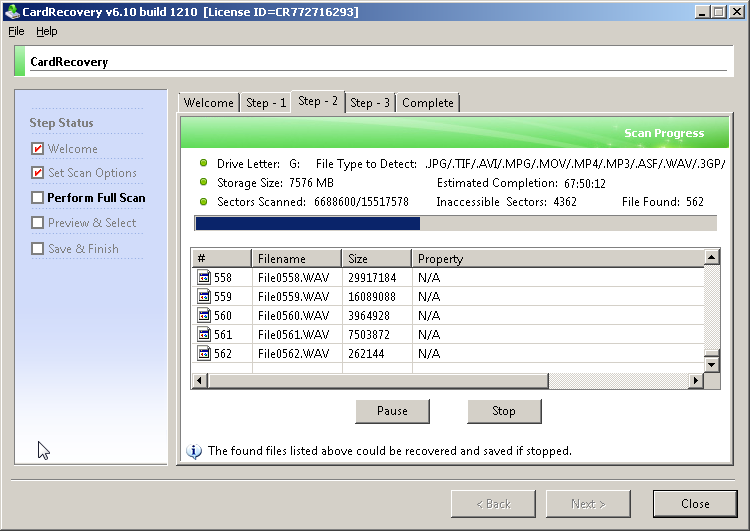Click the horizontal scrollbar thumb
The image size is (750, 531).
(x=378, y=381)
